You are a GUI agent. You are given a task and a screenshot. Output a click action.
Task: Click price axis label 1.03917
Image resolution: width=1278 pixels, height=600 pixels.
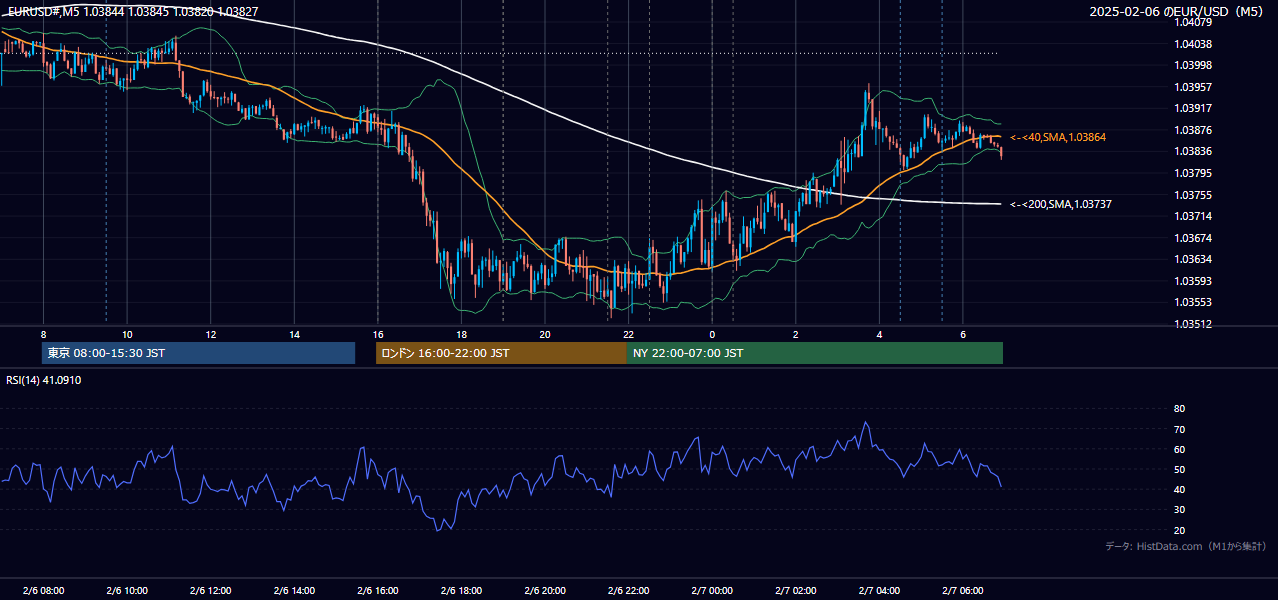tap(1194, 108)
